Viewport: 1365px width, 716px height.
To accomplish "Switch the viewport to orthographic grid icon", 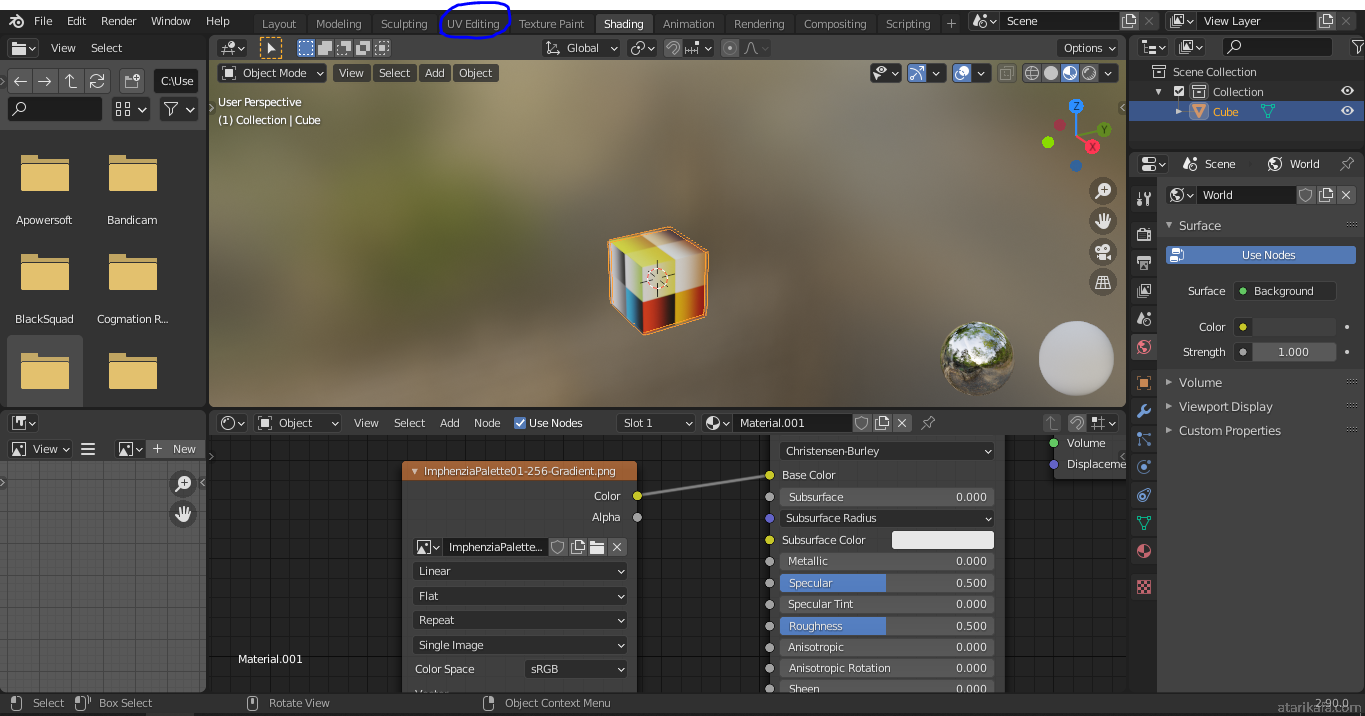I will pos(1103,283).
